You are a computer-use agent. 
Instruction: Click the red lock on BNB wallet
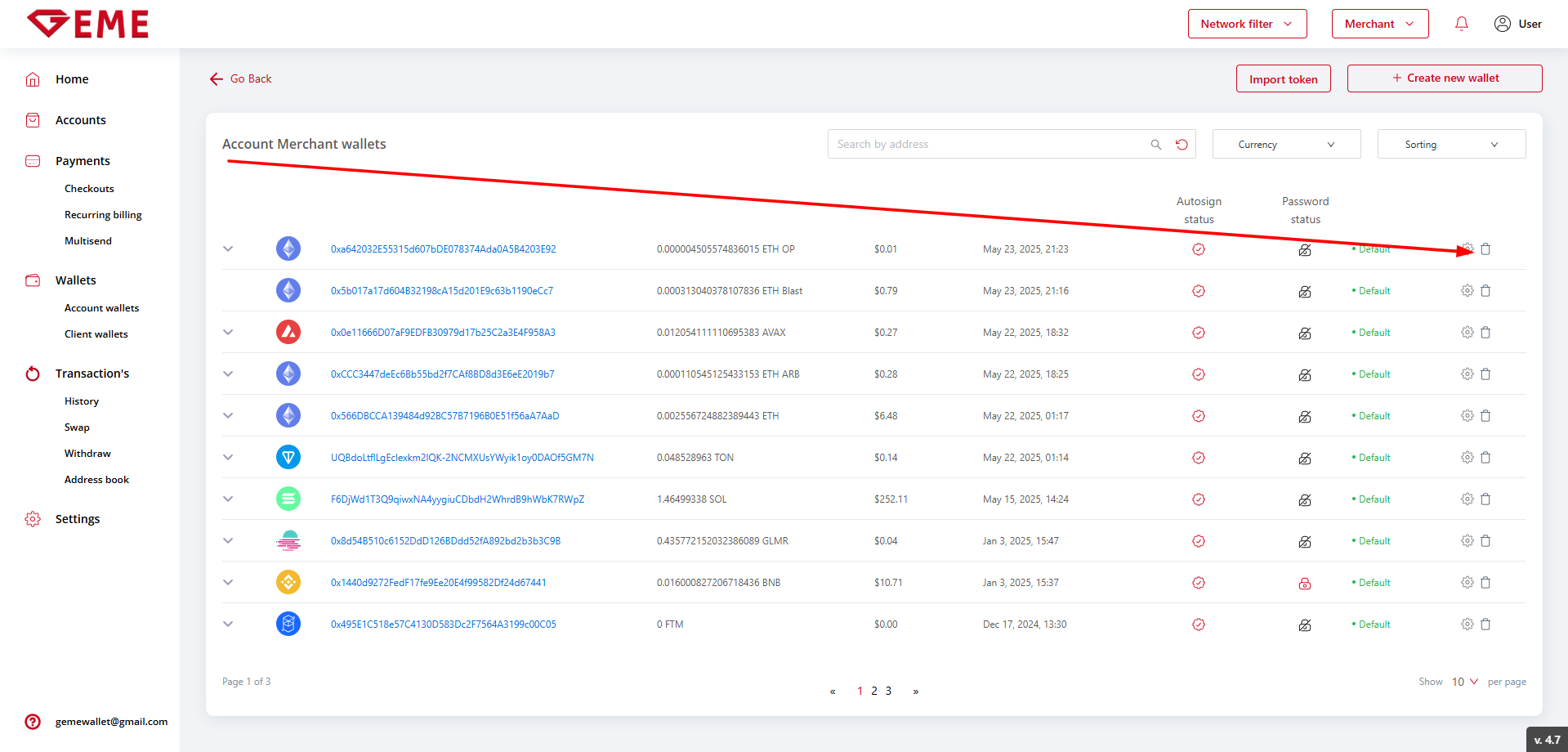1304,583
